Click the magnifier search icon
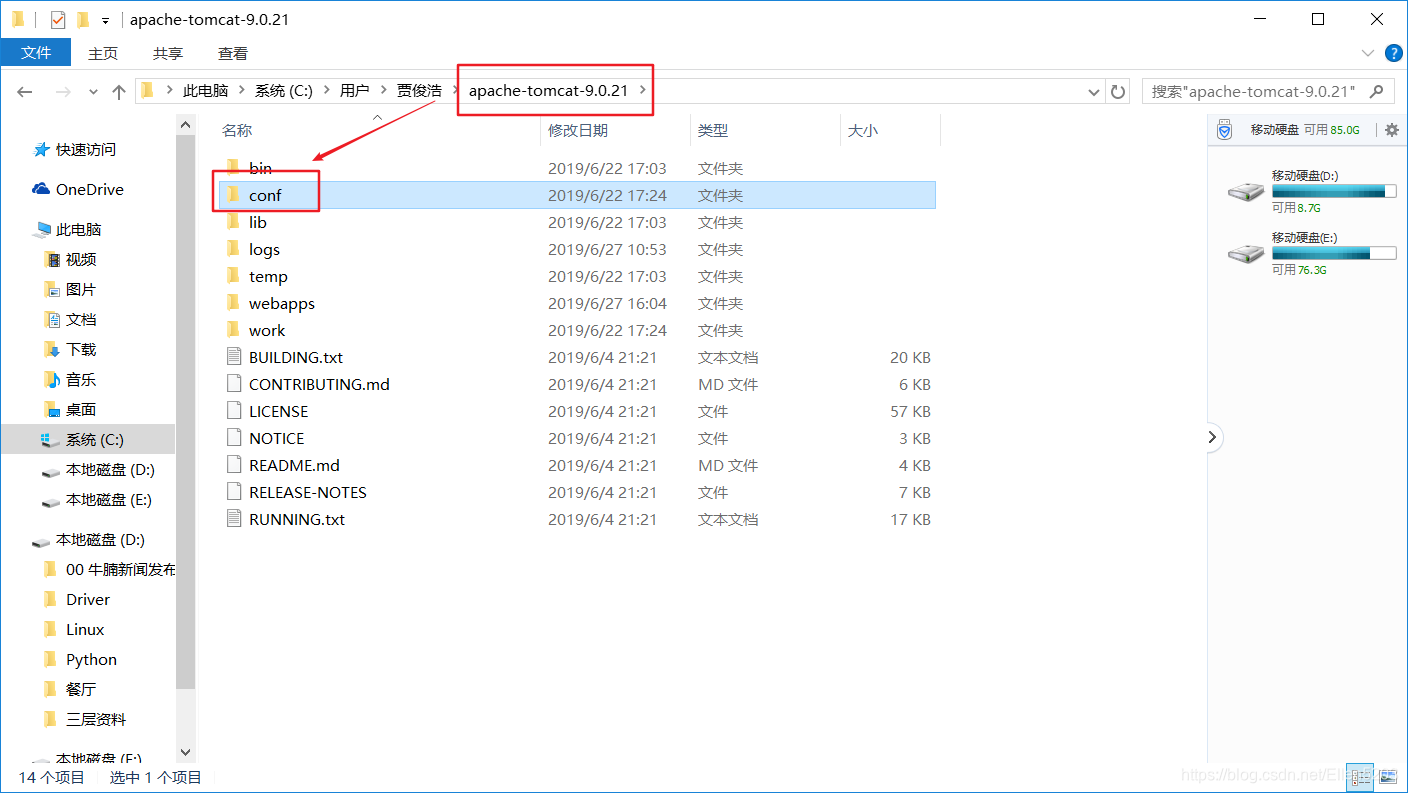 point(1377,91)
